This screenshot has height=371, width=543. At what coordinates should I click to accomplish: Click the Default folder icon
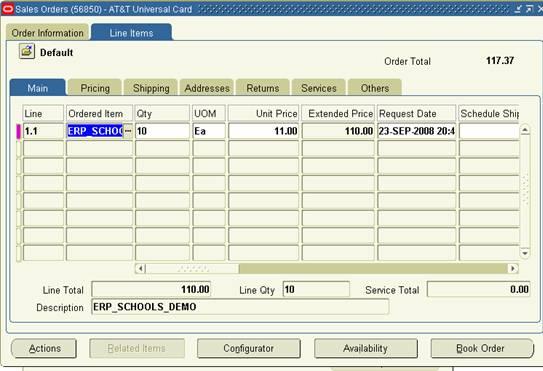27,52
